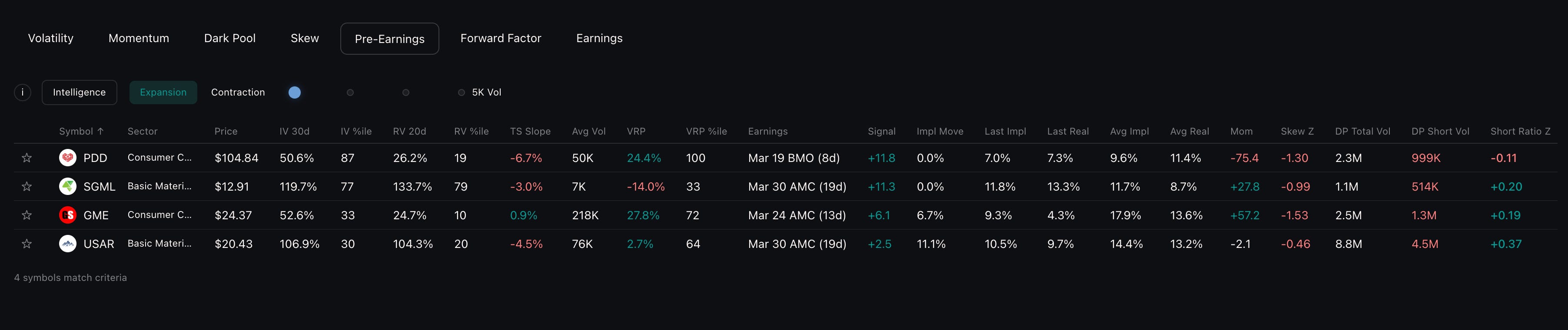Open the Dark Pool tab

tap(229, 38)
